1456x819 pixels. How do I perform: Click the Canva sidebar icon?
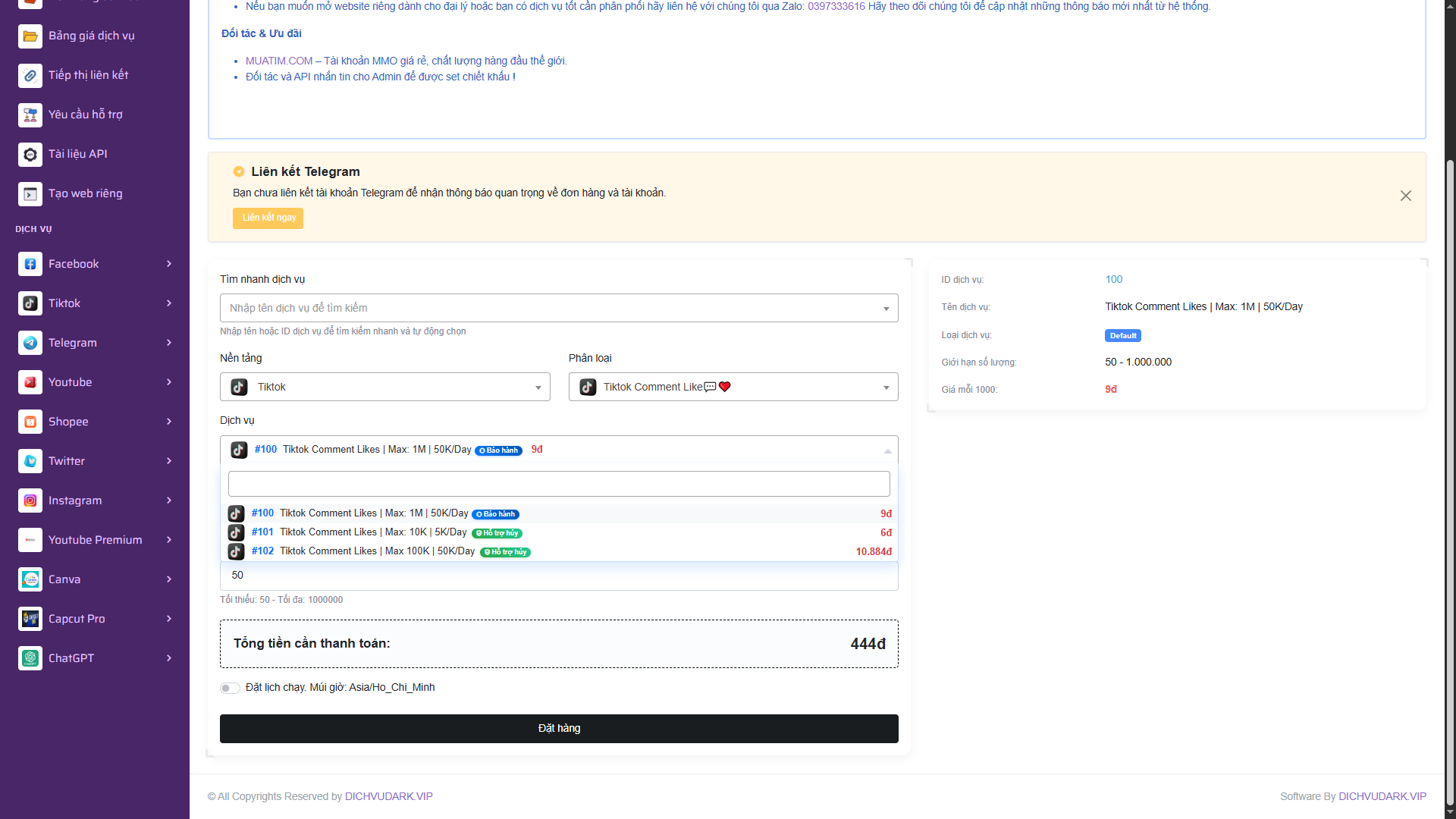coord(30,579)
